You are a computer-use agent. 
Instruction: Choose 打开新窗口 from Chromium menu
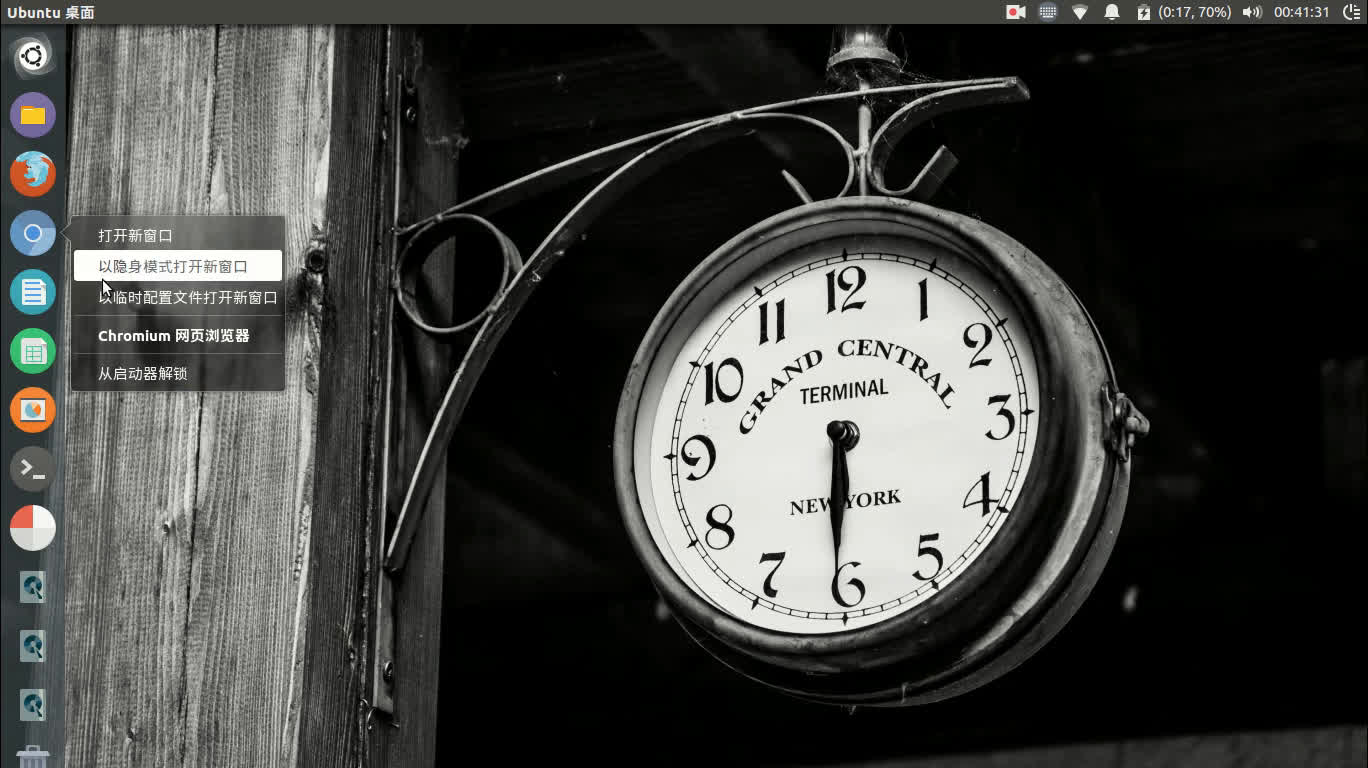point(178,236)
